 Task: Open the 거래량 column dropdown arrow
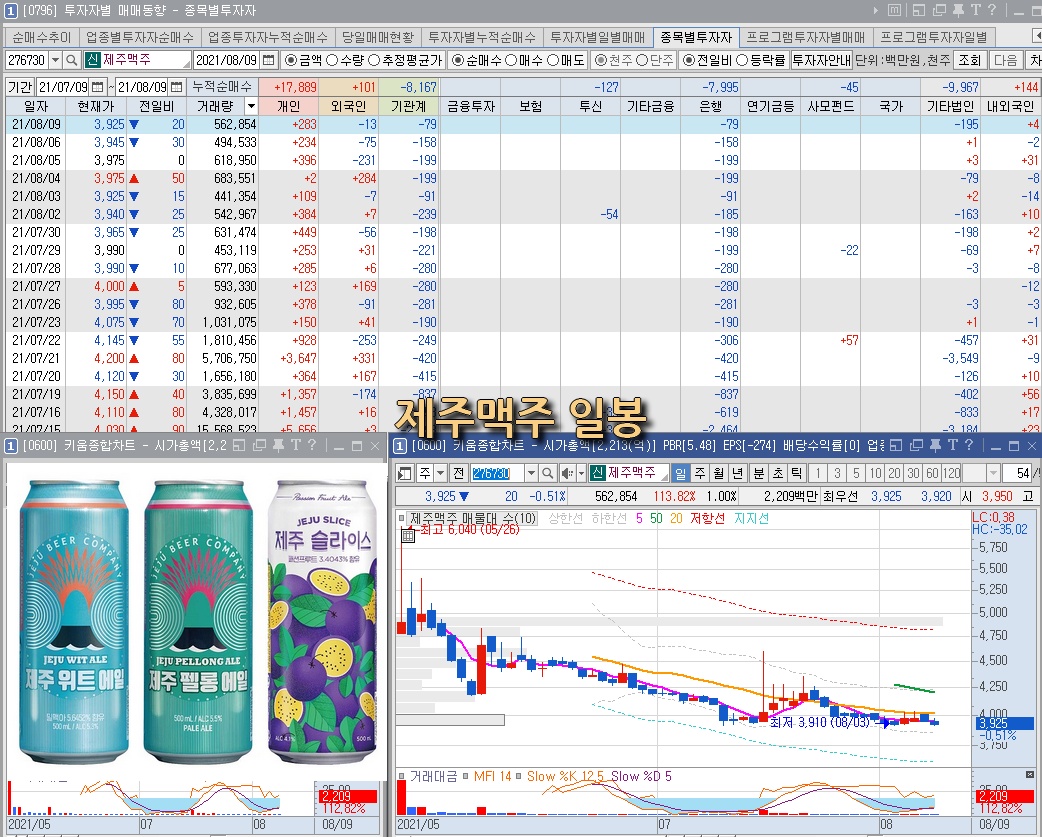(251, 106)
